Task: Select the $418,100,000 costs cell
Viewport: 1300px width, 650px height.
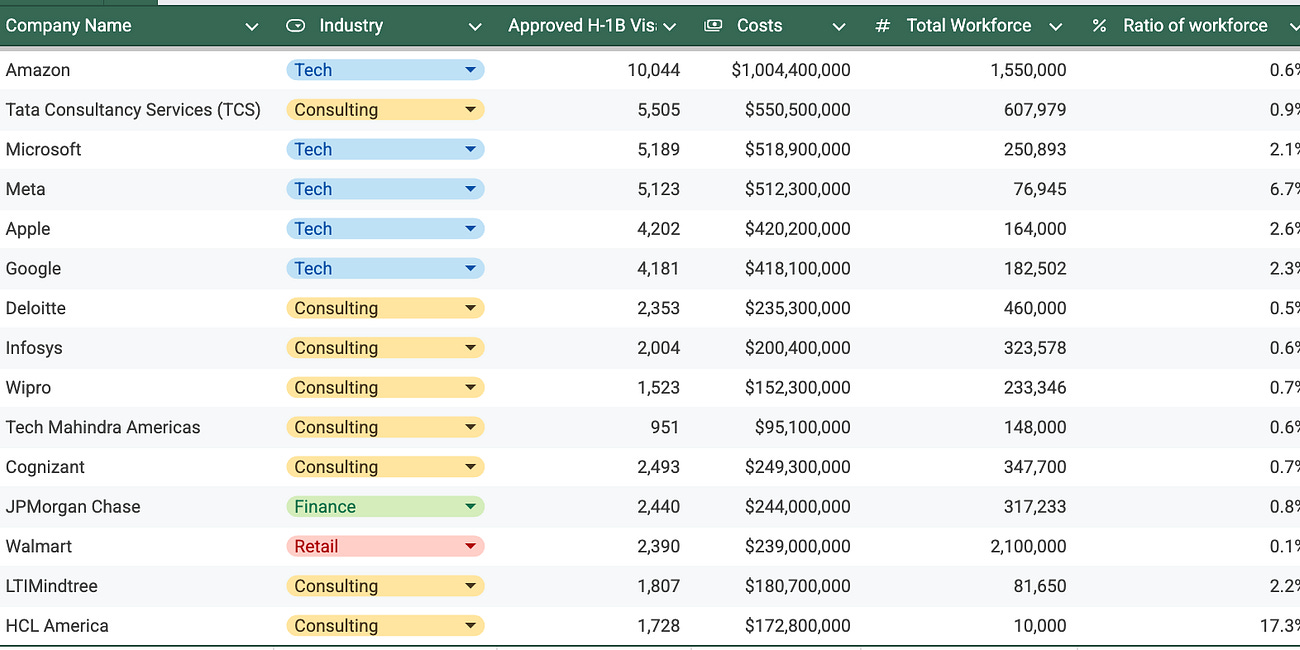Action: click(x=776, y=268)
